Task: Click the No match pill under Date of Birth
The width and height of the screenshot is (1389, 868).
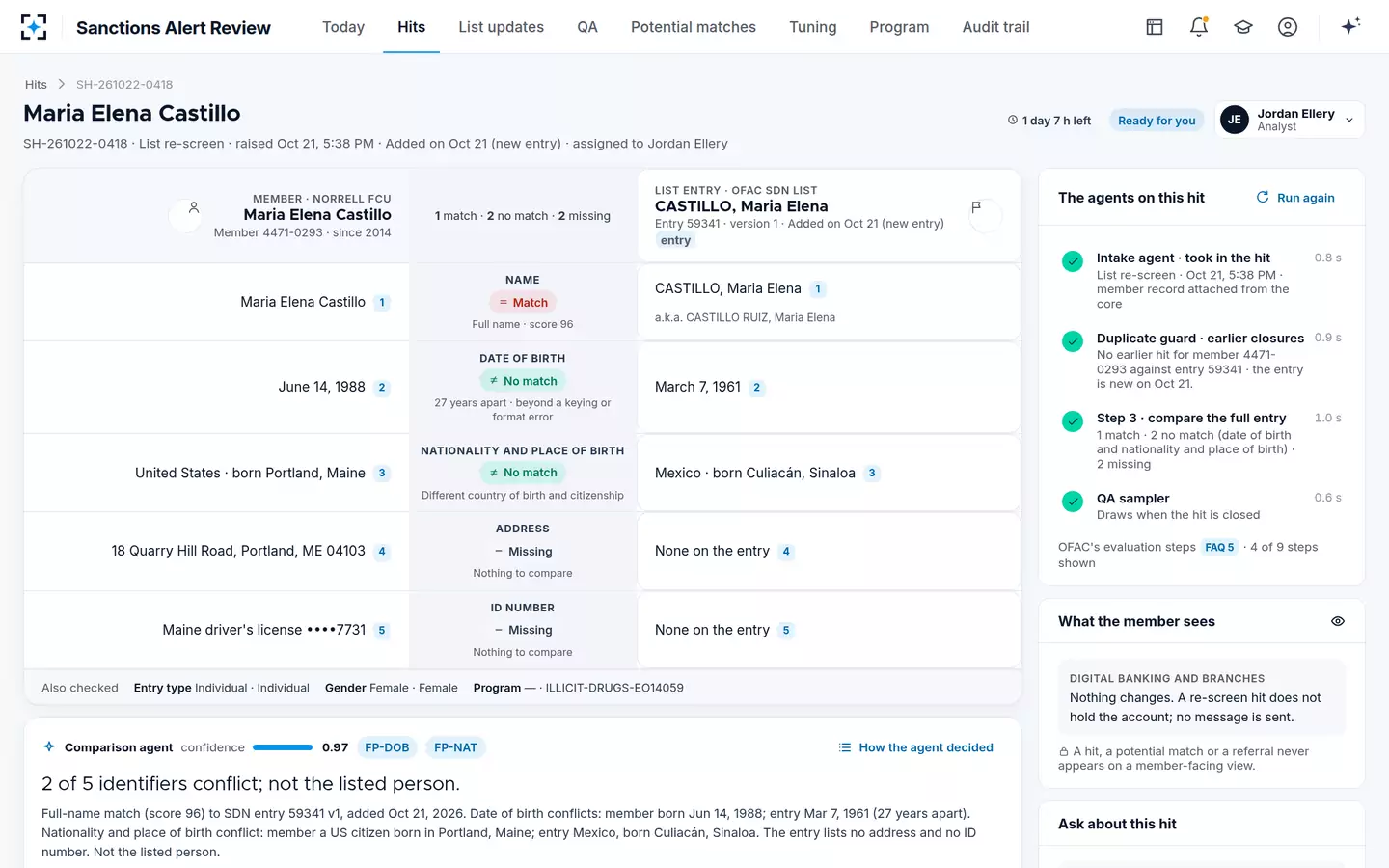Action: 523,381
